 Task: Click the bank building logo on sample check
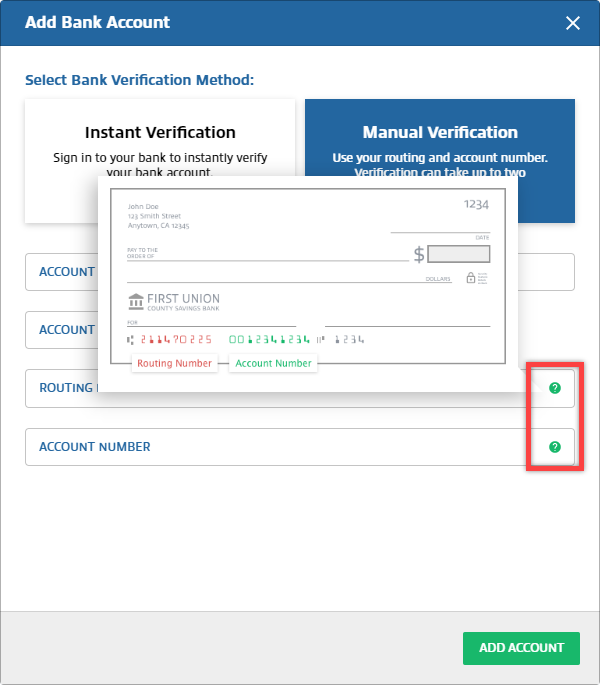point(136,301)
